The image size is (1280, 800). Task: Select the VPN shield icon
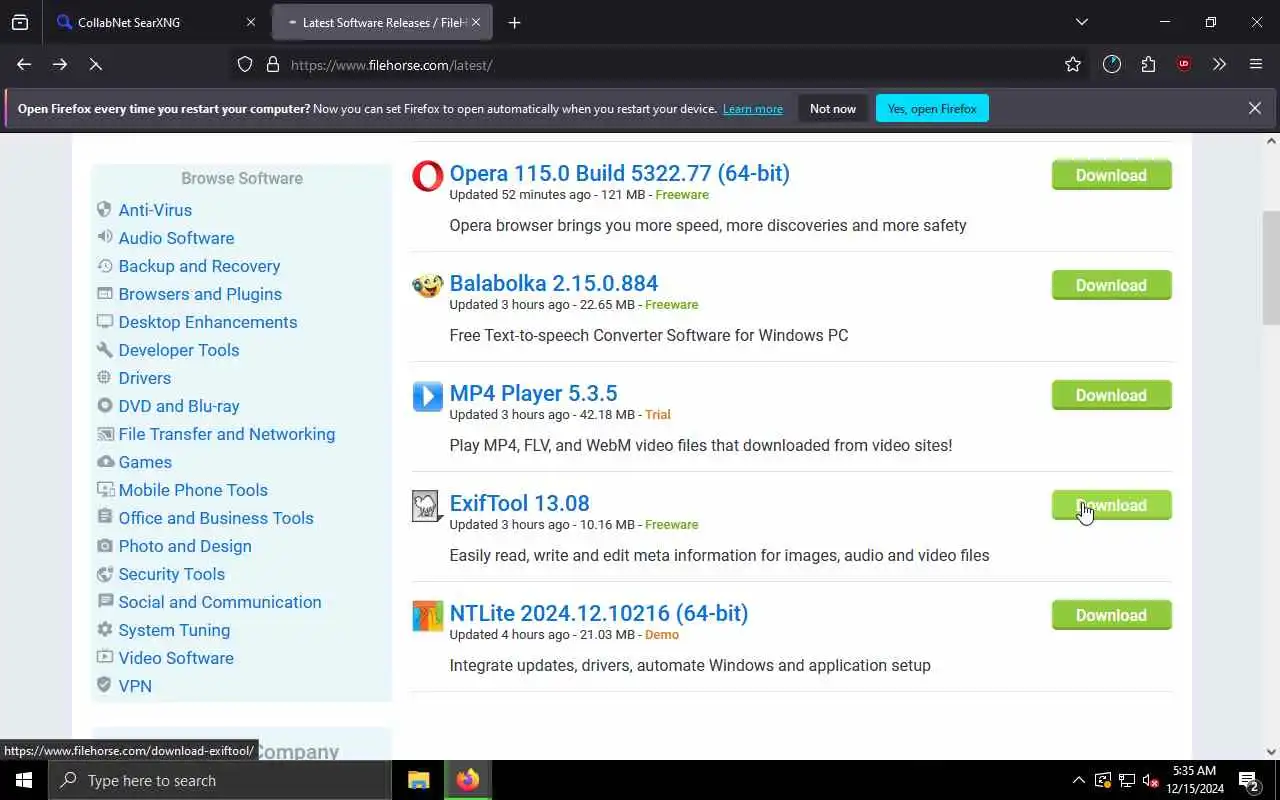click(104, 686)
